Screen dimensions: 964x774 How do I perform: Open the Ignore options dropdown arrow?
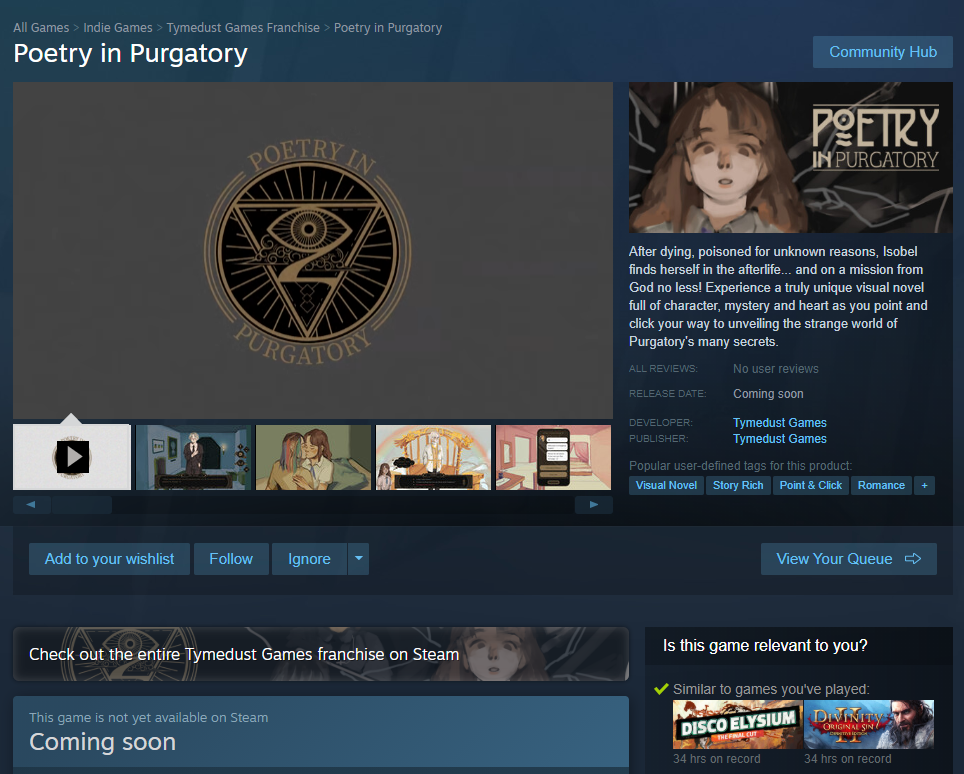tap(358, 559)
